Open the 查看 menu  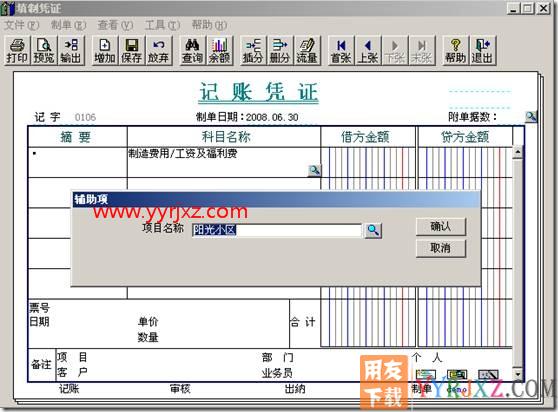[115, 25]
